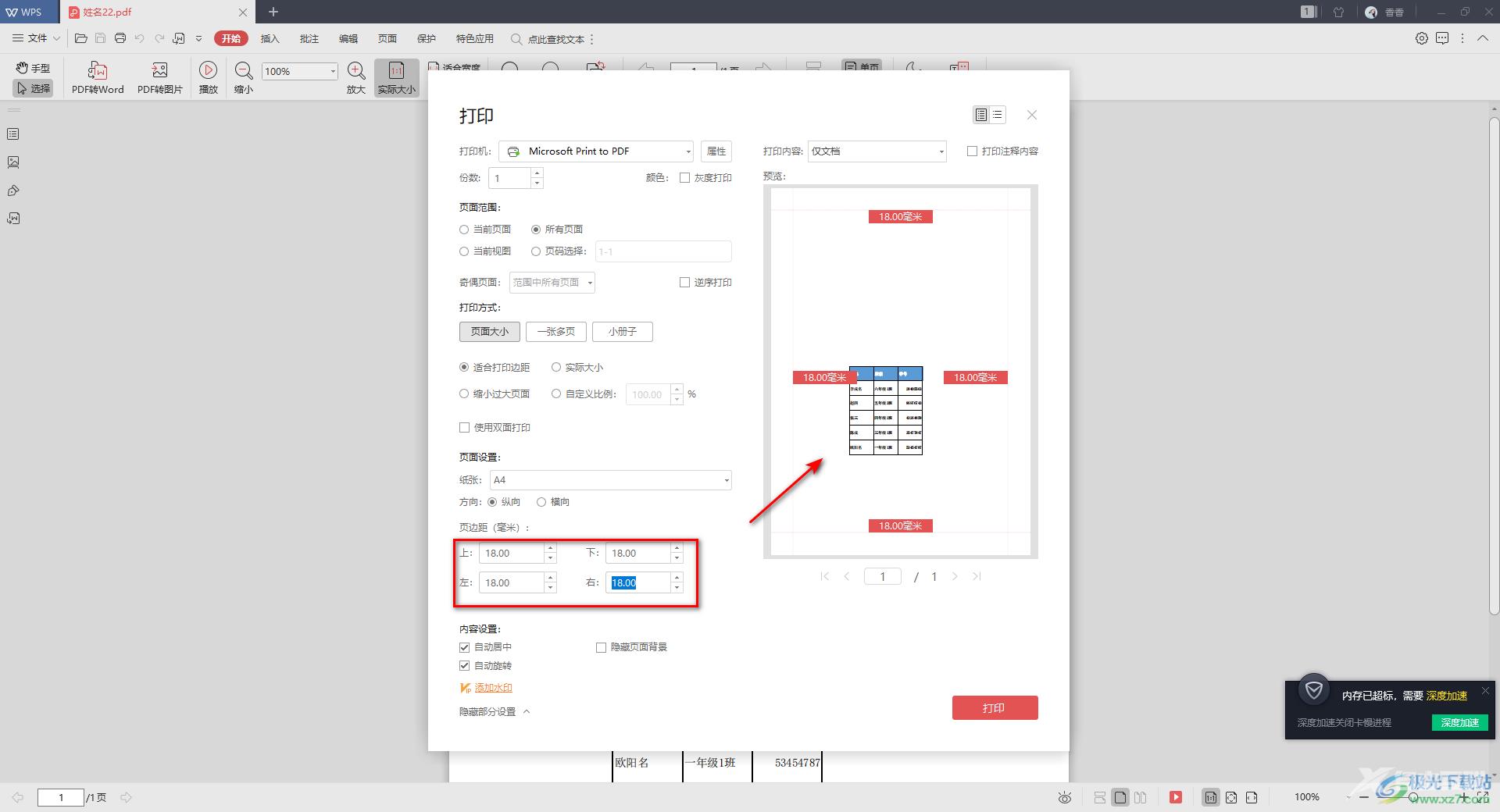This screenshot has height=812, width=1500.
Task: Enable reverse order printing checkbox
Action: click(684, 283)
